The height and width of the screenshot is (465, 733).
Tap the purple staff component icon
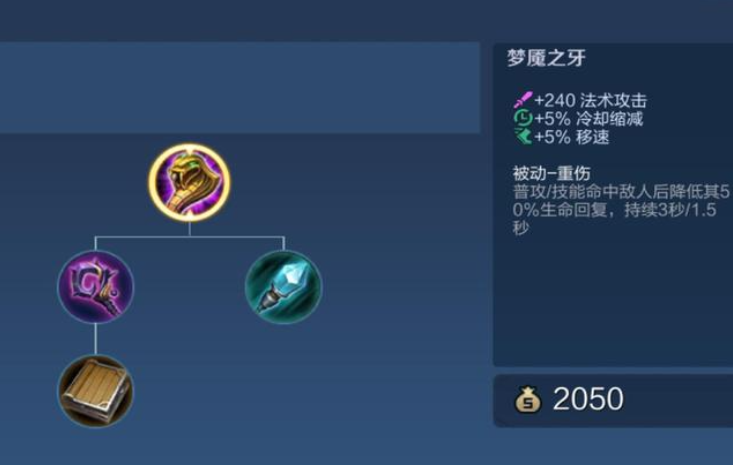point(96,287)
